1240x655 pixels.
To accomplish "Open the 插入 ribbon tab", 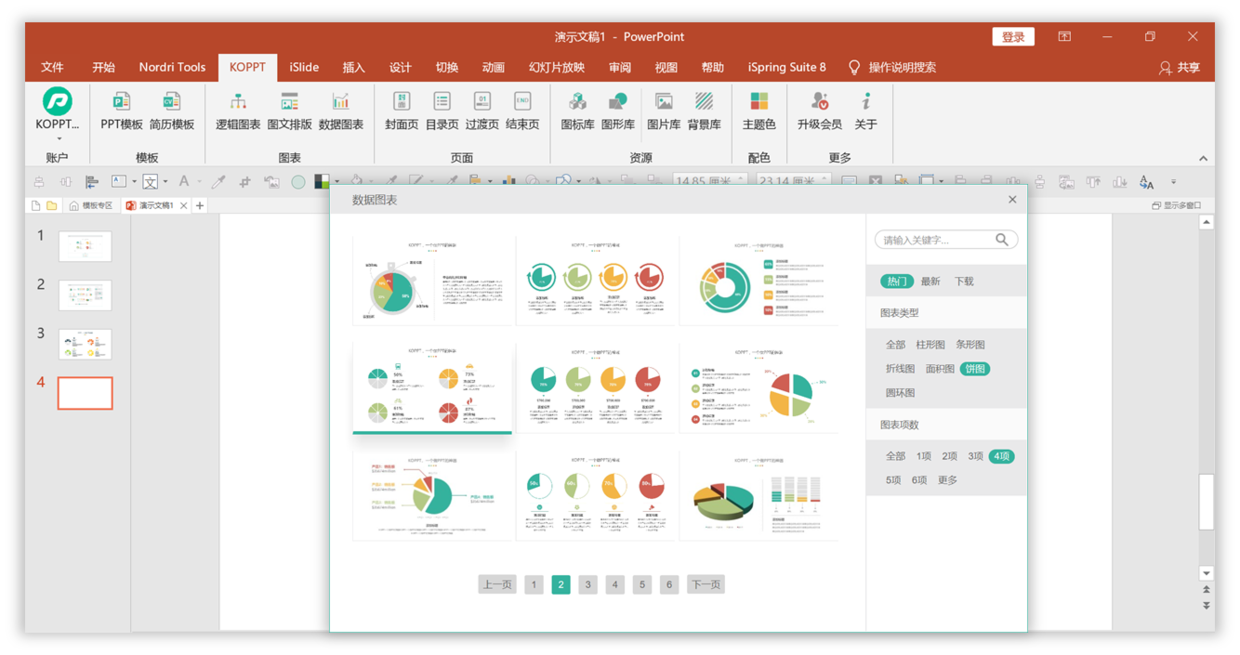I will pos(354,67).
